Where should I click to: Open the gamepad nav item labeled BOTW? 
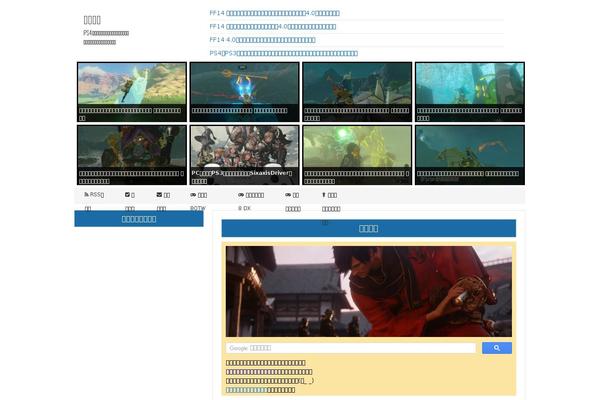click(198, 201)
